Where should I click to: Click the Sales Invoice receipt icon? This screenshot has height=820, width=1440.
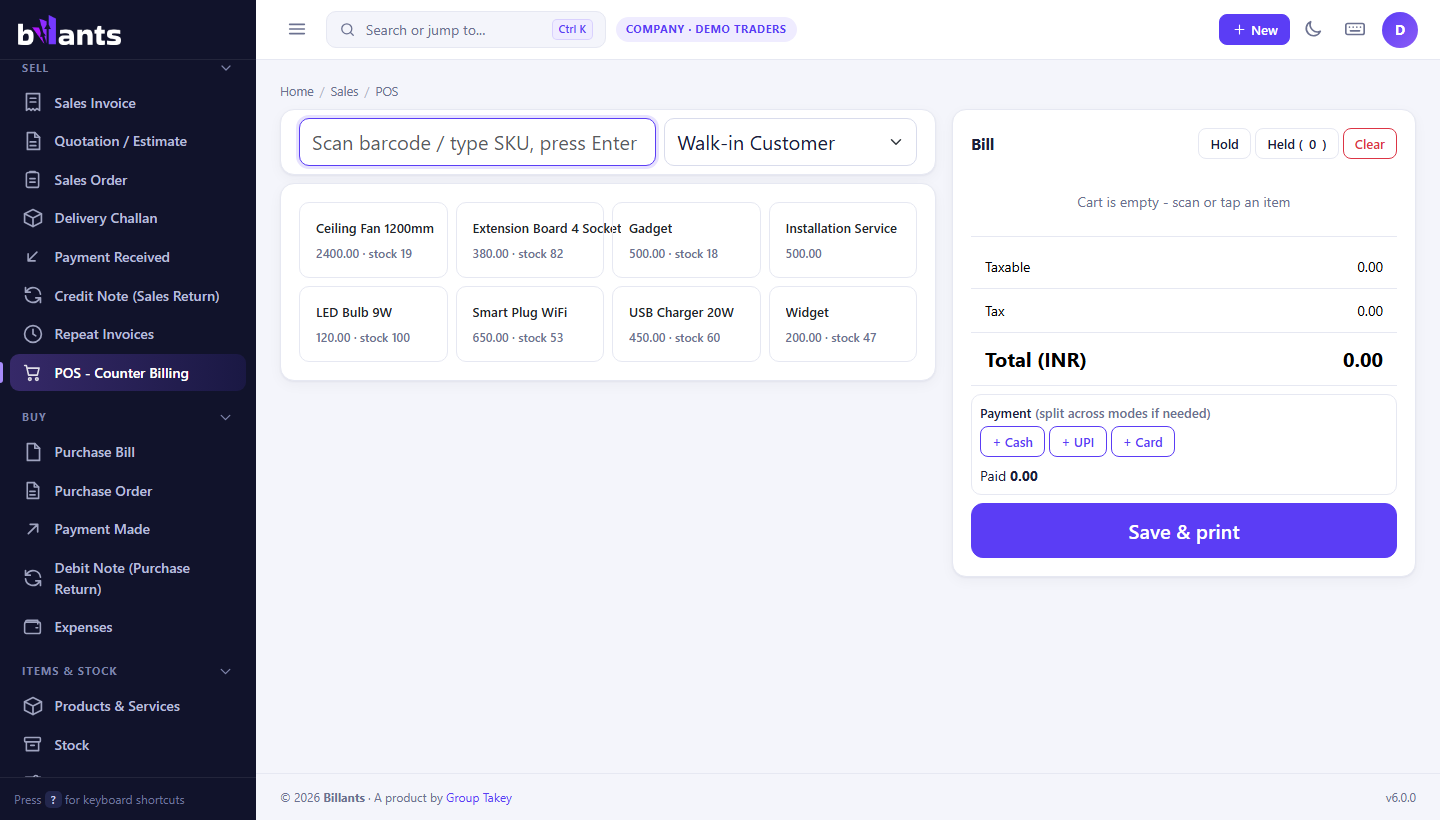coord(33,103)
